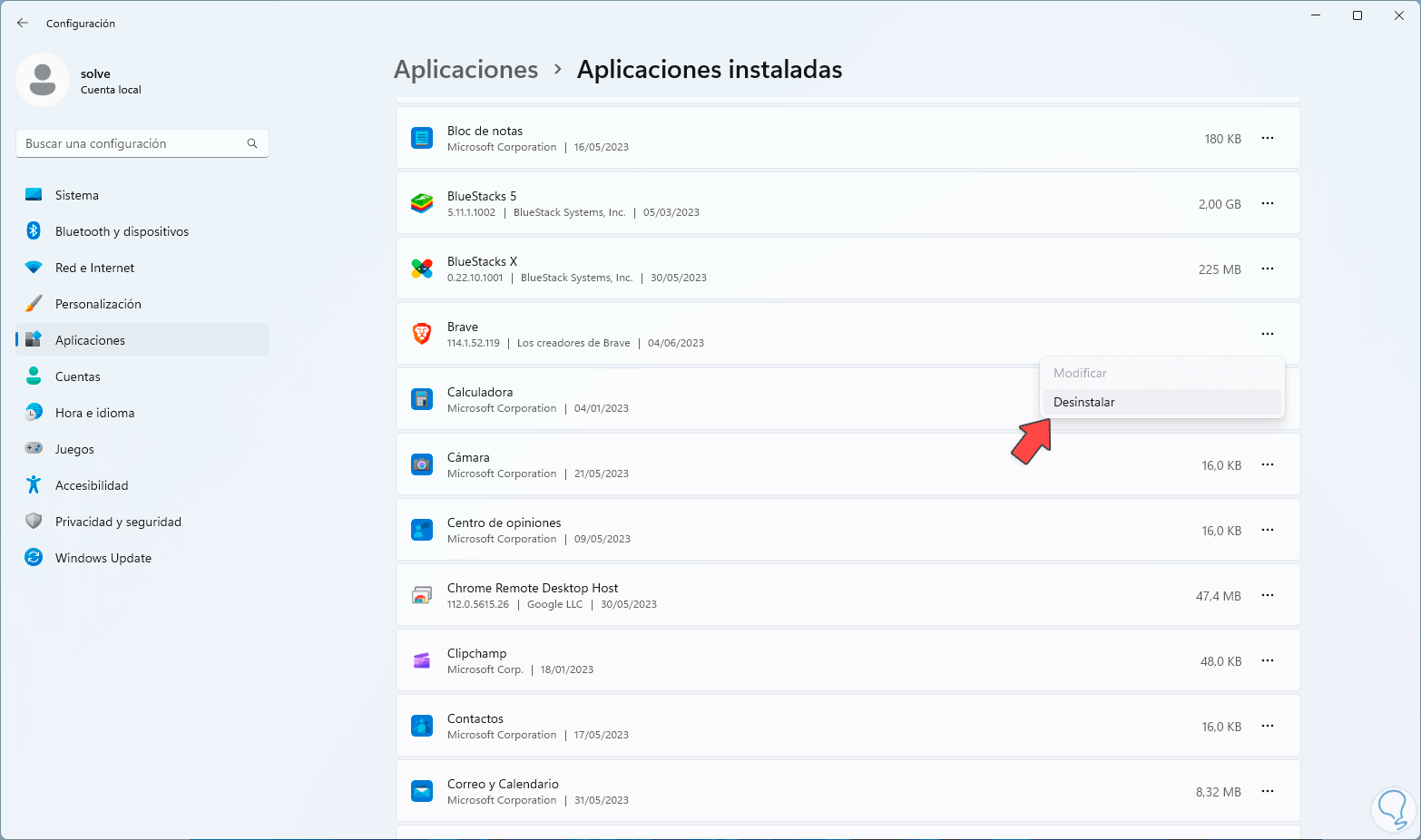Viewport: 1421px width, 840px height.
Task: Select the greyed Modificar menu entry
Action: (x=1162, y=373)
